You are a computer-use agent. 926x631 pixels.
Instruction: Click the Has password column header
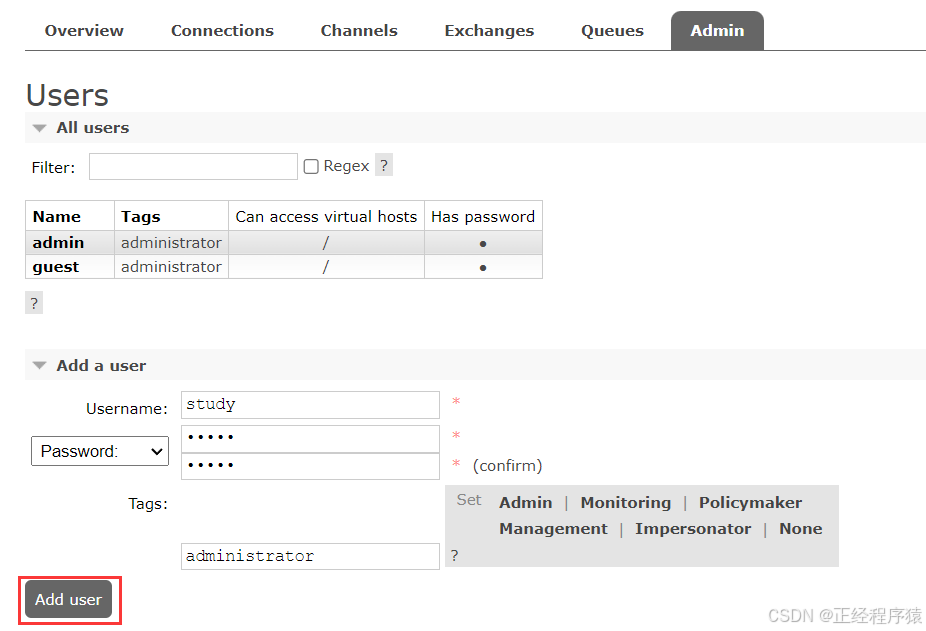483,217
